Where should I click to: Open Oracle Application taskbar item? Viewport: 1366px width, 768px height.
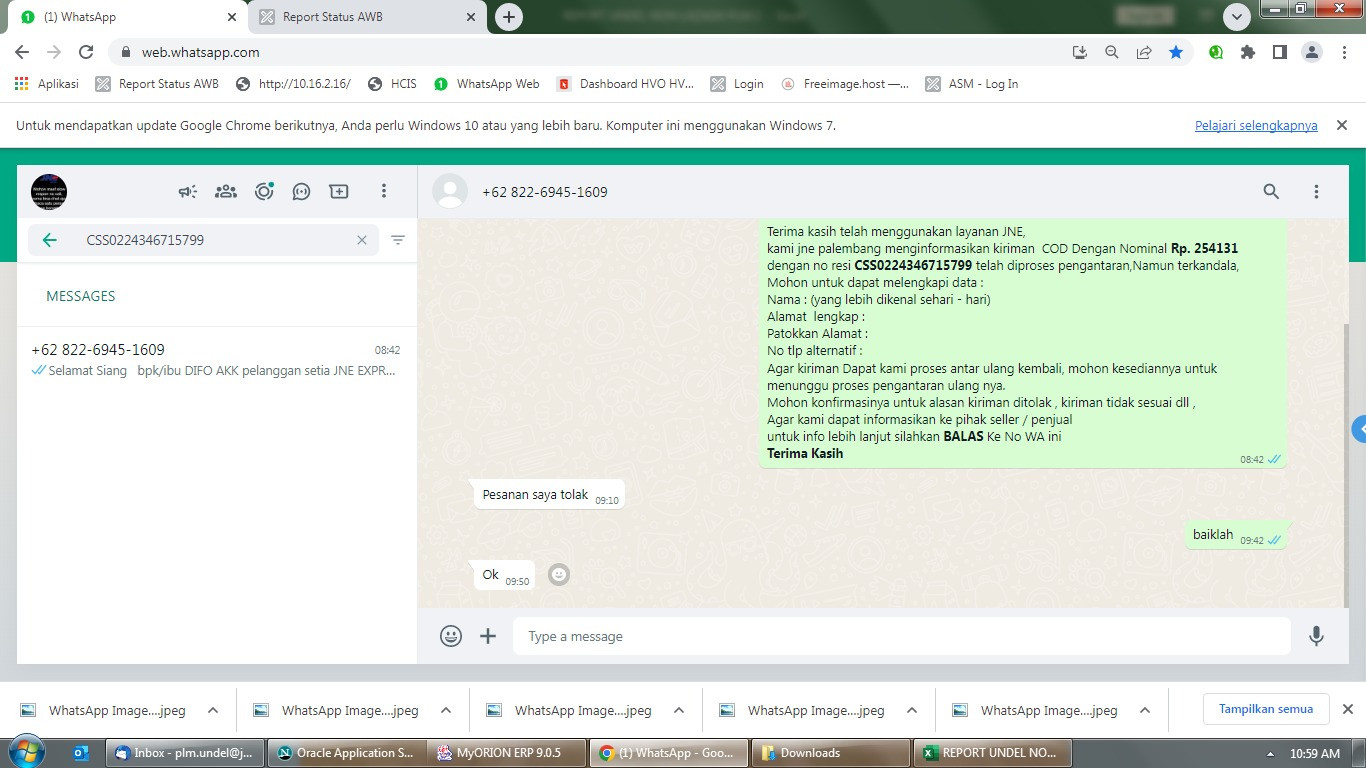pyautogui.click(x=347, y=753)
